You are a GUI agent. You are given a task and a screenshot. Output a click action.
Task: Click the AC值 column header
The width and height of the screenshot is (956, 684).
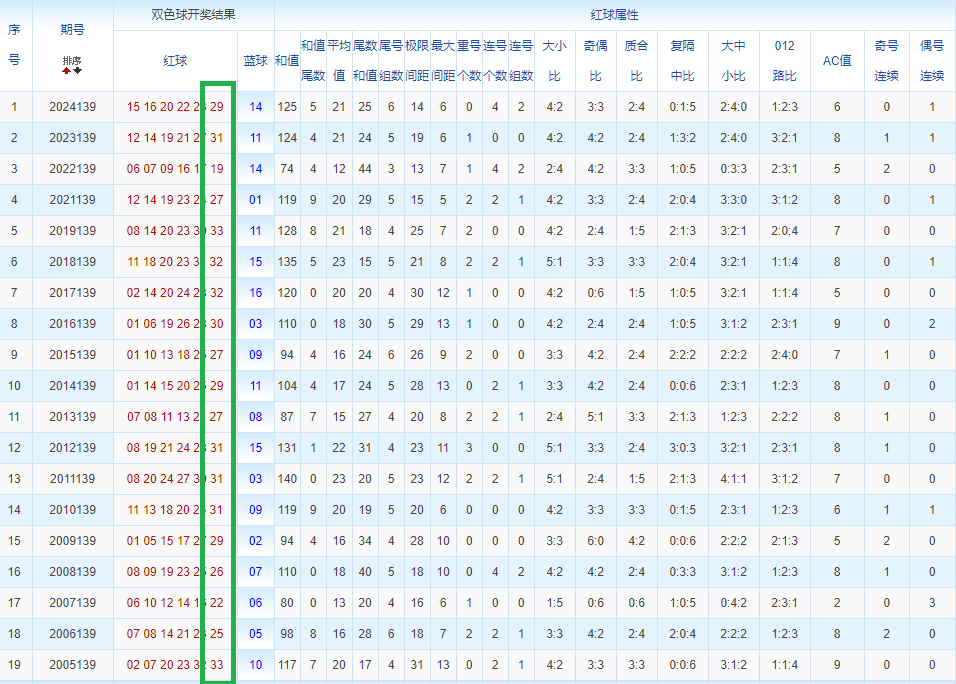point(837,61)
